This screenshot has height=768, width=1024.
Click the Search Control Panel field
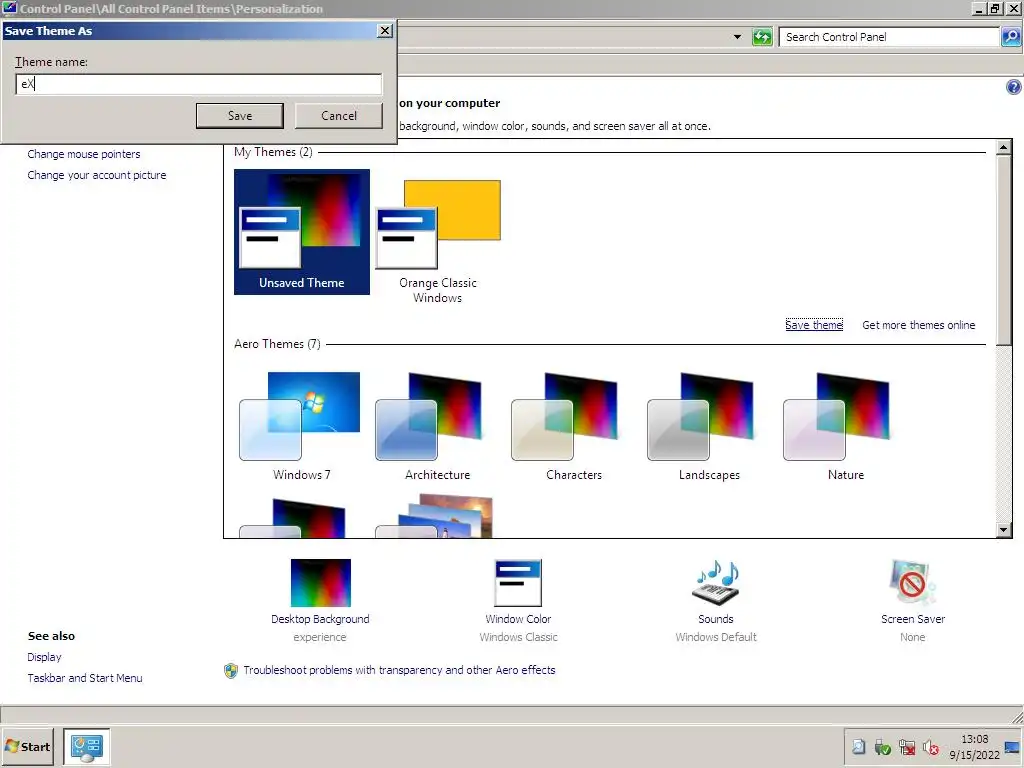[888, 37]
